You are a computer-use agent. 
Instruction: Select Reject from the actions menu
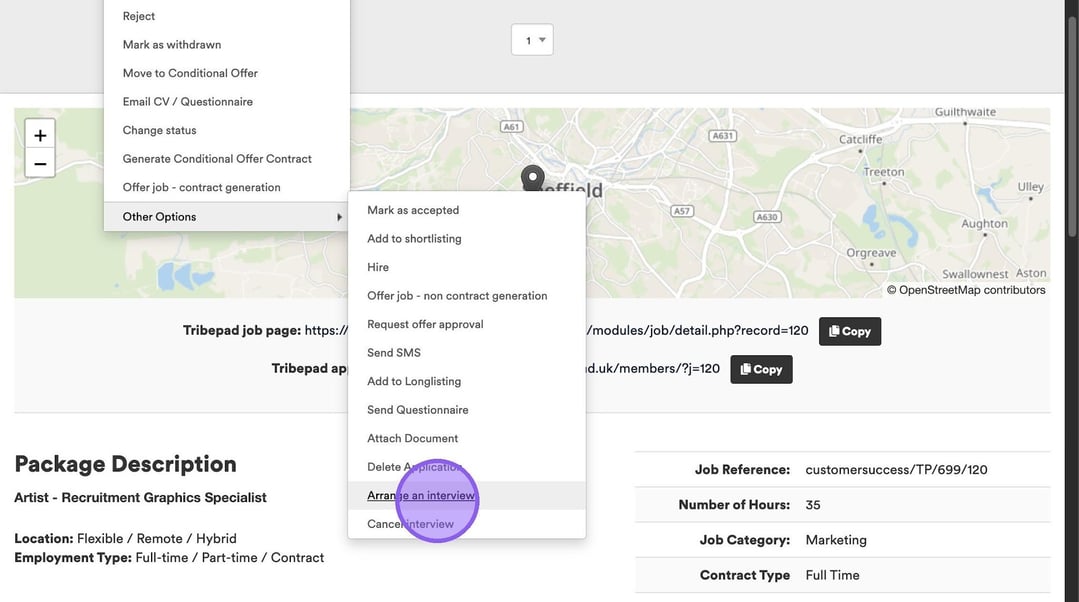[139, 16]
